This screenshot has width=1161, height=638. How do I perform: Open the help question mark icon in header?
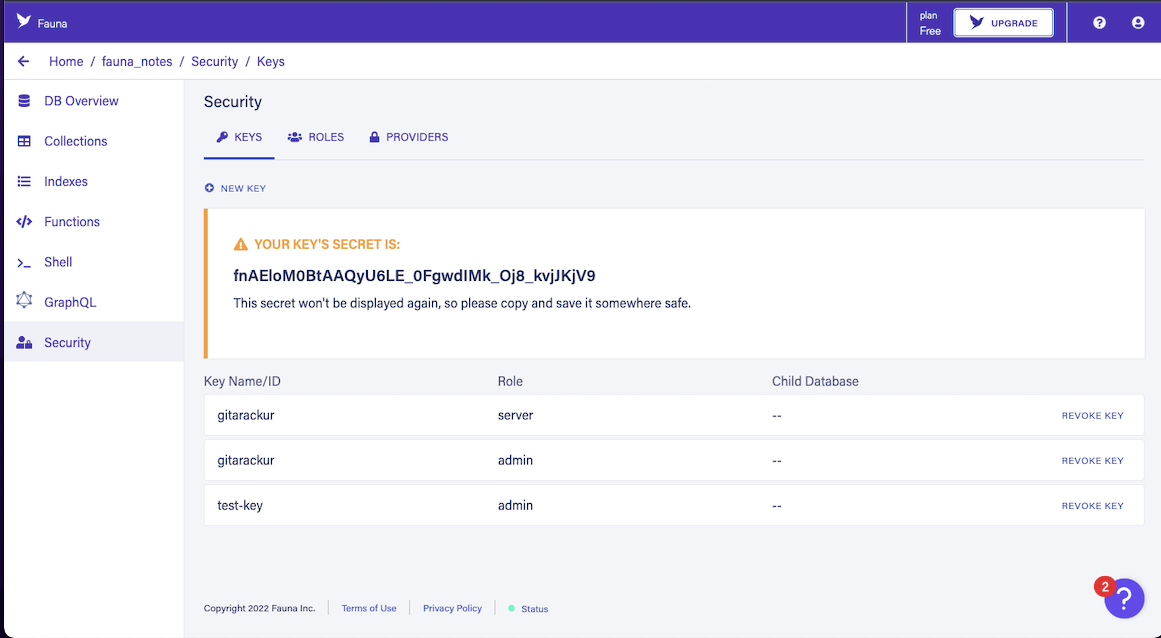pos(1100,23)
